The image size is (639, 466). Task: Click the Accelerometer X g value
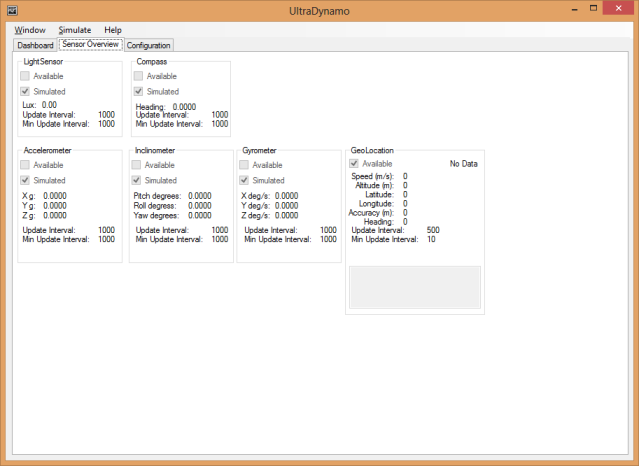coord(55,196)
